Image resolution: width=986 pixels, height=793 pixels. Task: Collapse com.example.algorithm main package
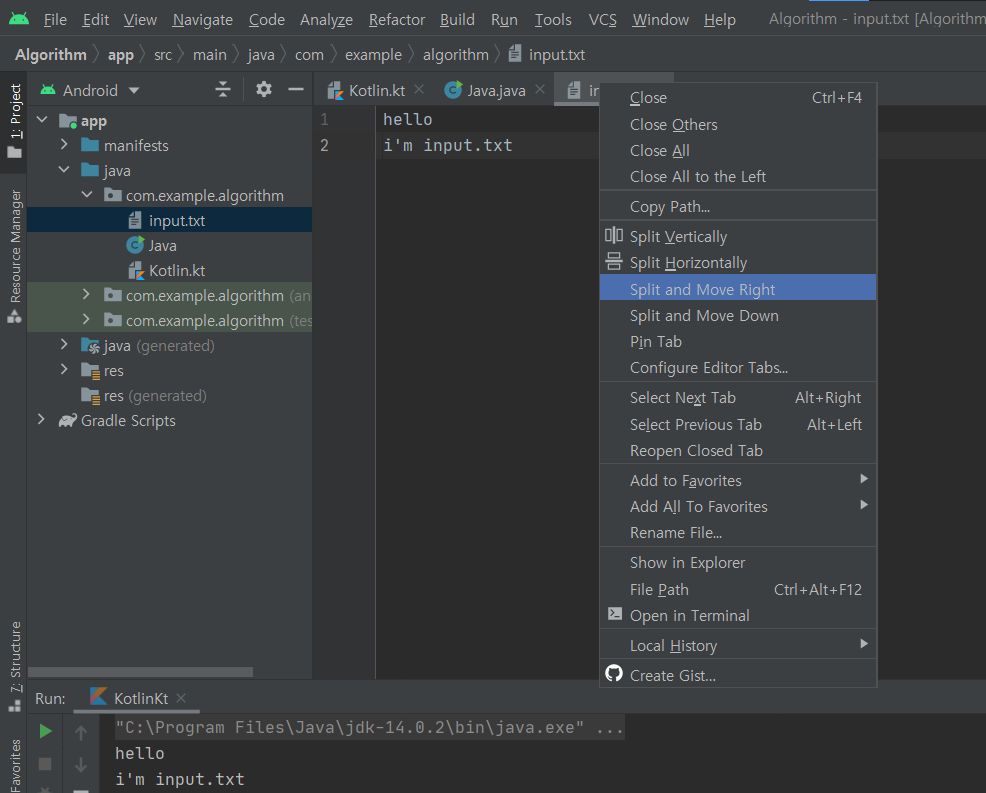[87, 195]
